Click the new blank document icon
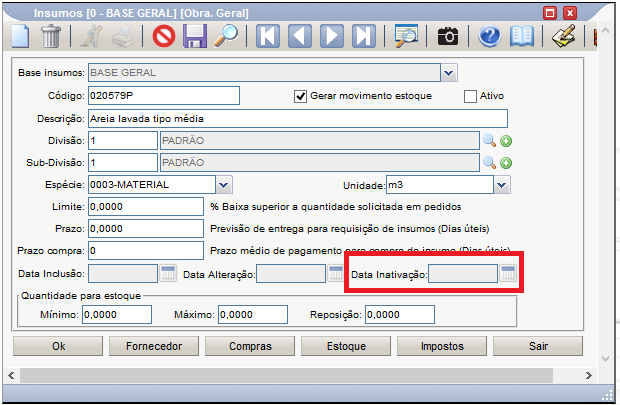620x405 pixels. pyautogui.click(x=20, y=36)
